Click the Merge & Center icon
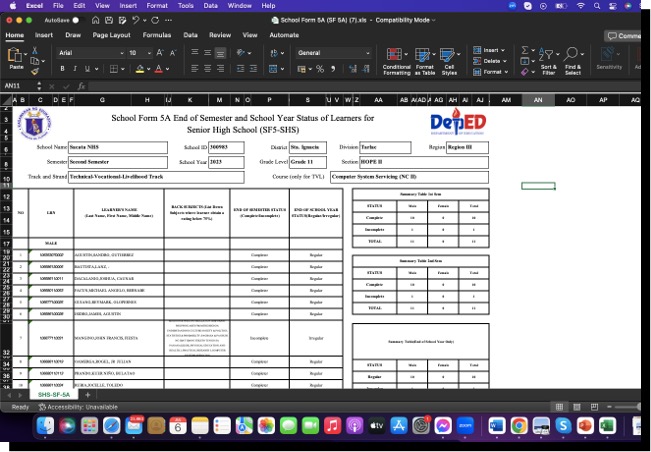651x452 pixels. 273,69
